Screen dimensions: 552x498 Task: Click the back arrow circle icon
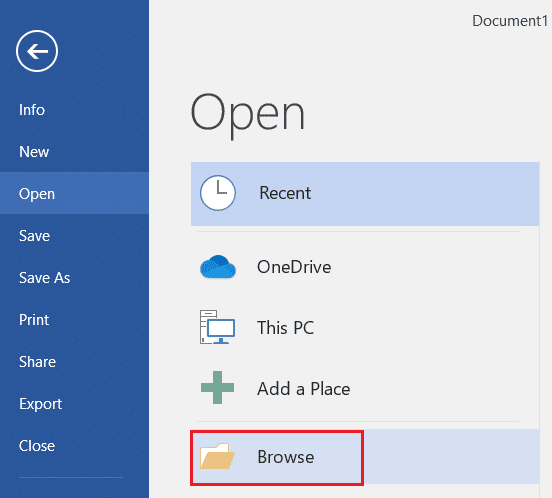(37, 51)
